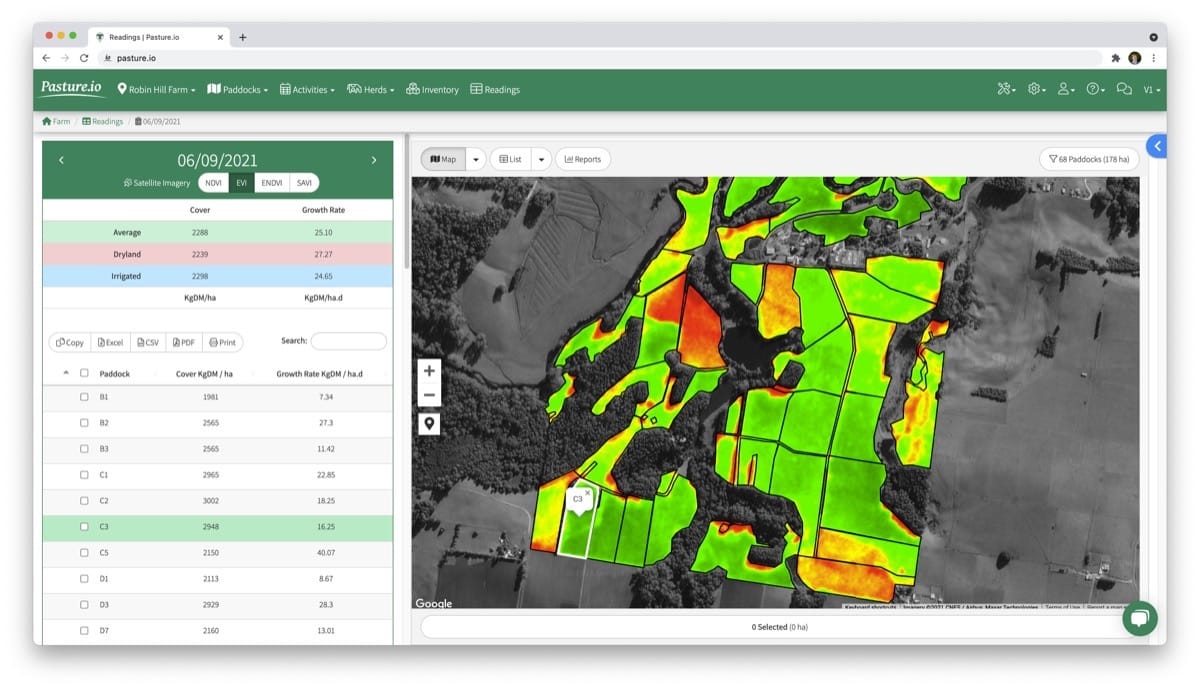The image size is (1200, 689).
Task: Open the Reports button
Action: 583,159
